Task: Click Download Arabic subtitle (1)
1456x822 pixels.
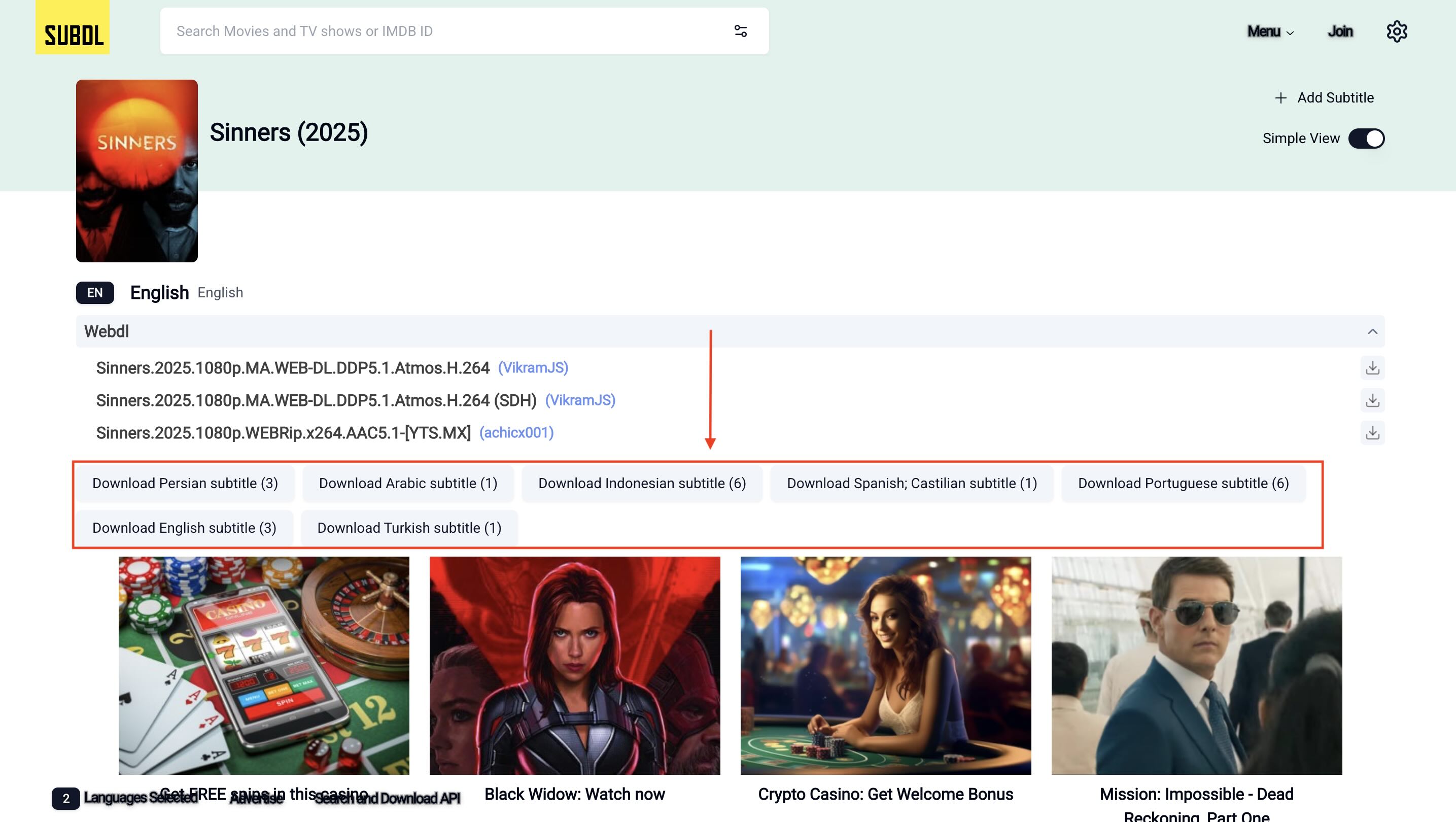Action: tap(408, 484)
